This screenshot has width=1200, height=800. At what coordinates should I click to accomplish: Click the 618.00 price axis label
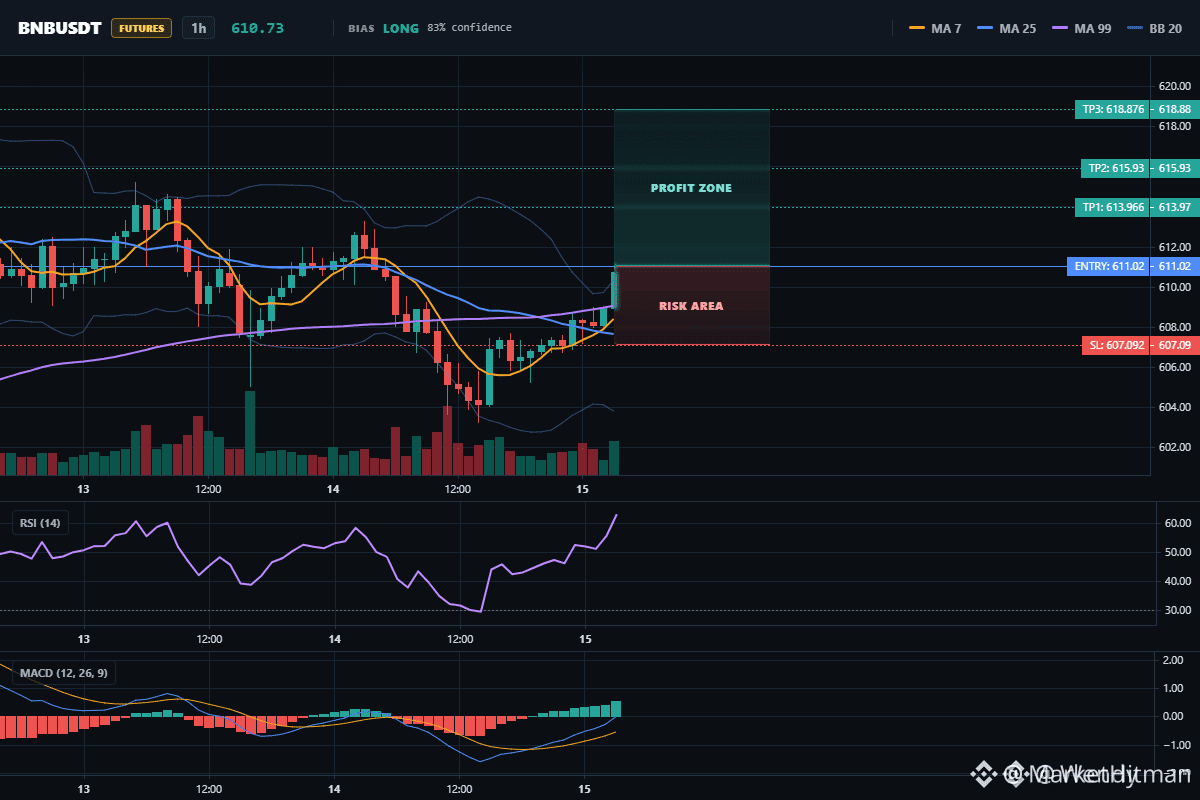coord(1174,127)
